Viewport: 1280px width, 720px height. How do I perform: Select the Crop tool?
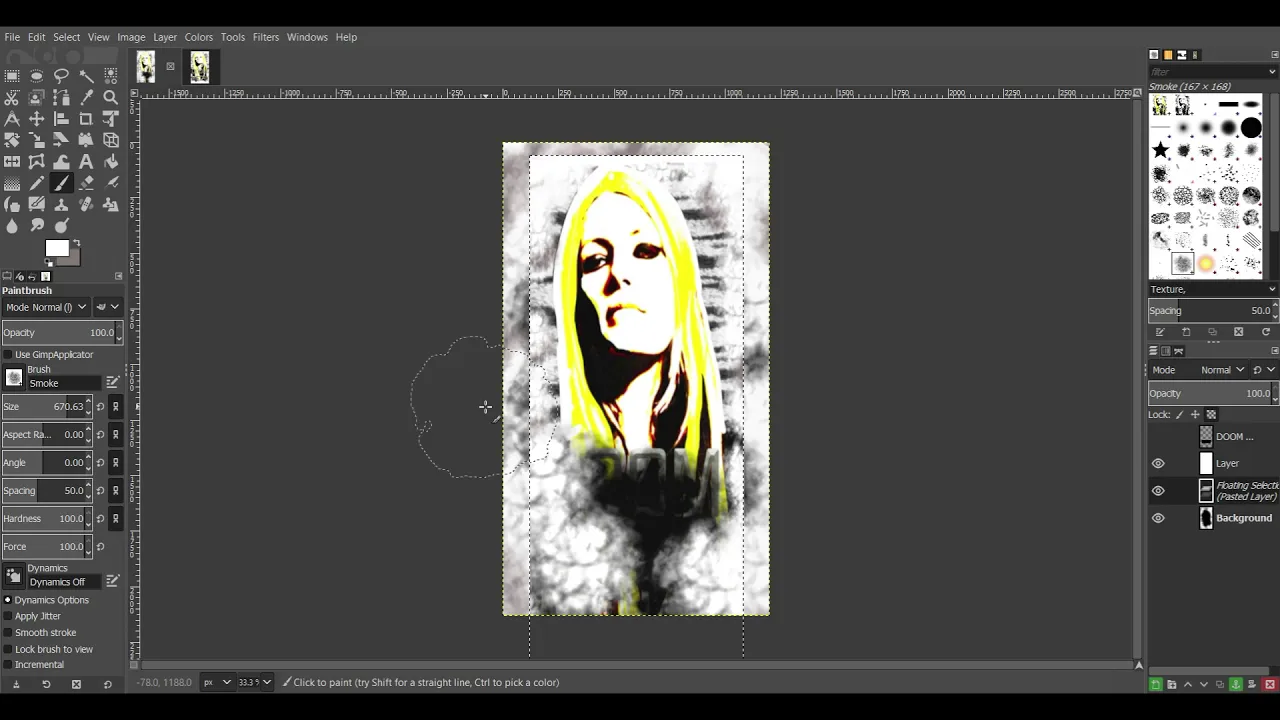click(x=86, y=119)
